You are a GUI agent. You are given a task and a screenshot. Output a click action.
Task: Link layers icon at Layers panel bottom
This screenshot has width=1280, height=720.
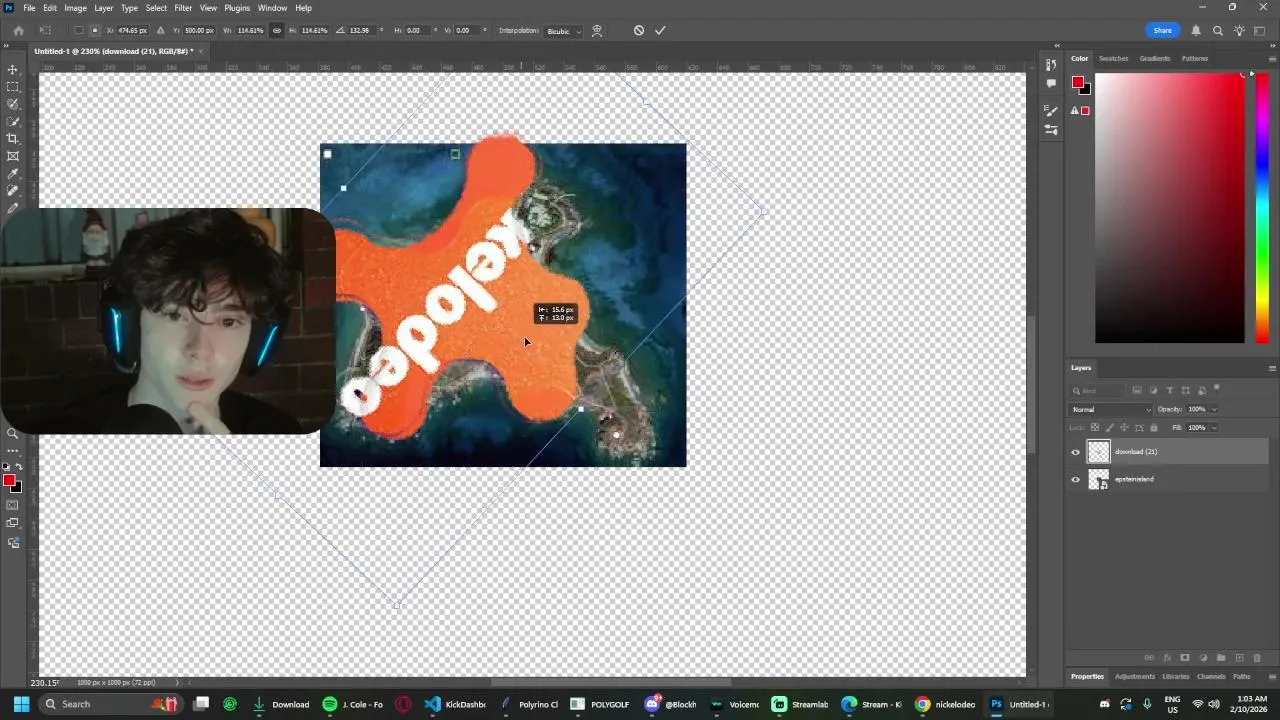pos(1149,658)
